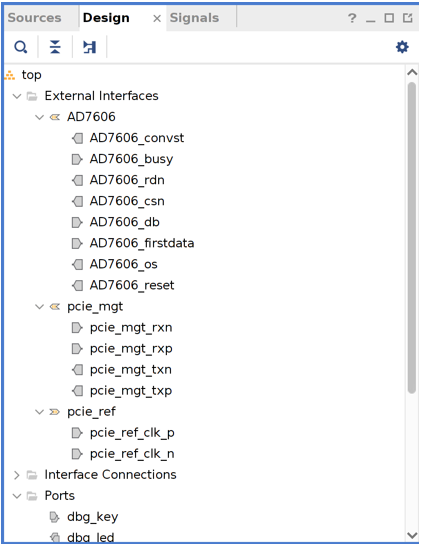Switch to the Signals tab

194,18
